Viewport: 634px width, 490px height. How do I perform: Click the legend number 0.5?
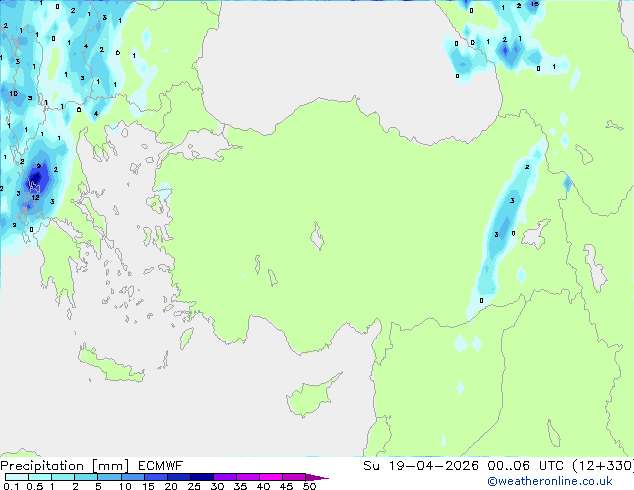[x=34, y=486]
